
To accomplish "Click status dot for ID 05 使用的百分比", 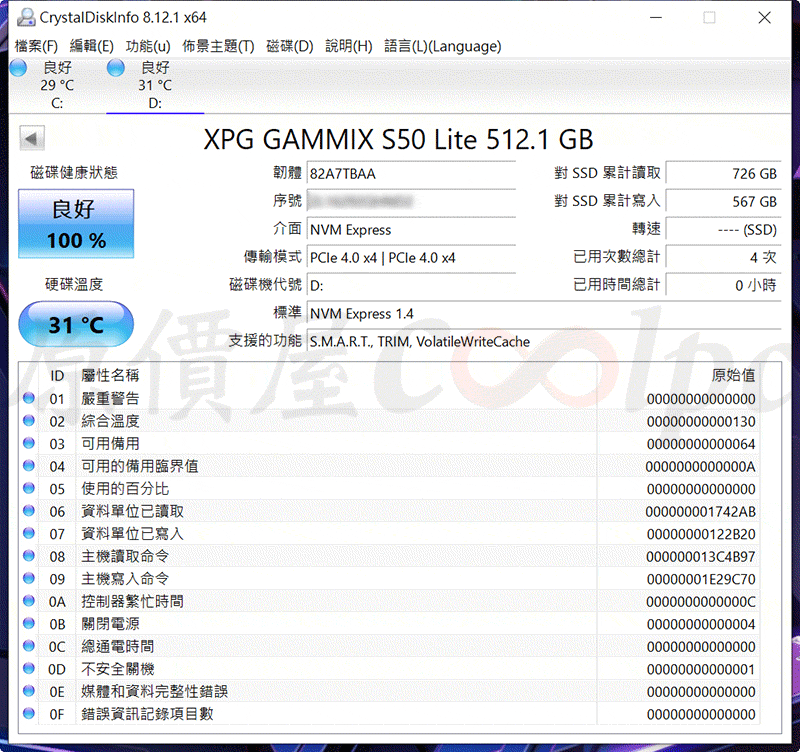I will coord(29,488).
